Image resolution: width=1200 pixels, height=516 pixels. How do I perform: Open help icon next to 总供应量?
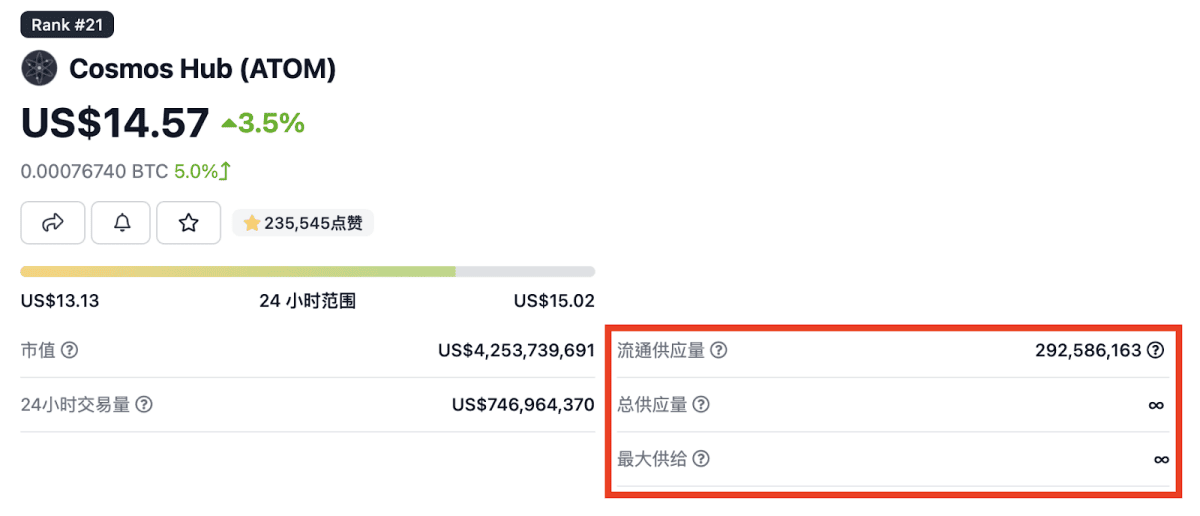click(701, 405)
